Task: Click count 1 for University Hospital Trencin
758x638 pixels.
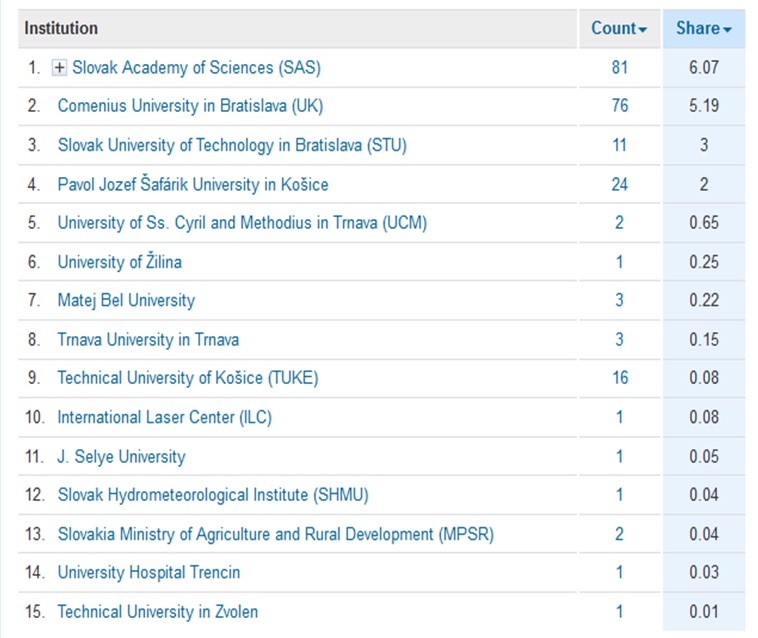Action: click(x=619, y=572)
